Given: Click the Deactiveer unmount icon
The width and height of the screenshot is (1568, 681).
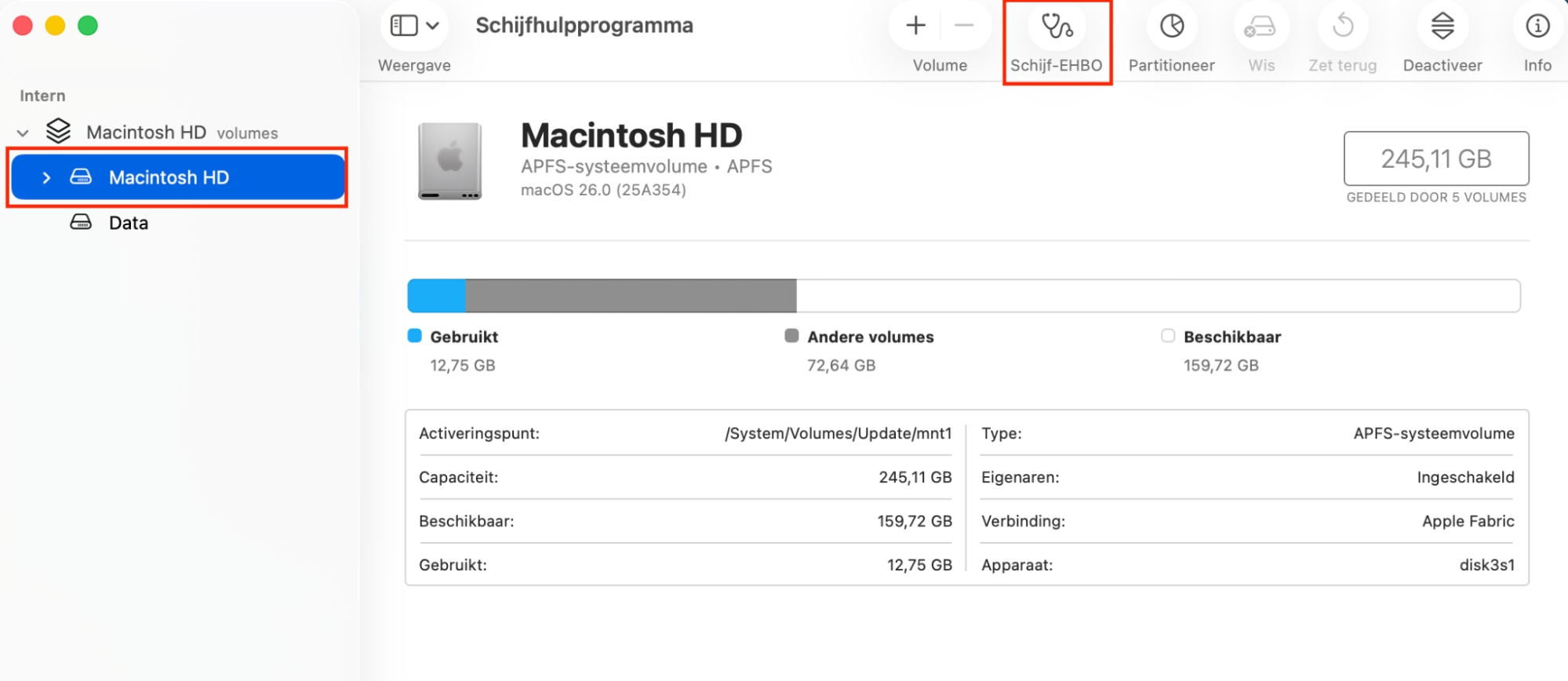Looking at the screenshot, I should [x=1442, y=26].
